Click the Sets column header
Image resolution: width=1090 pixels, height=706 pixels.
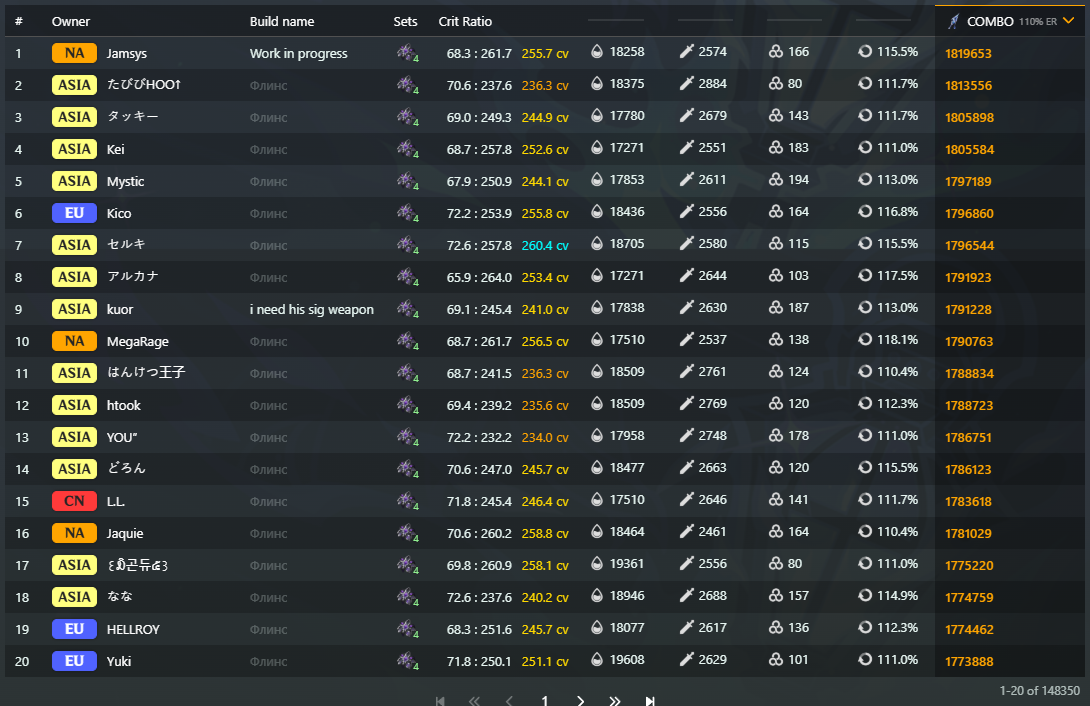pos(405,21)
